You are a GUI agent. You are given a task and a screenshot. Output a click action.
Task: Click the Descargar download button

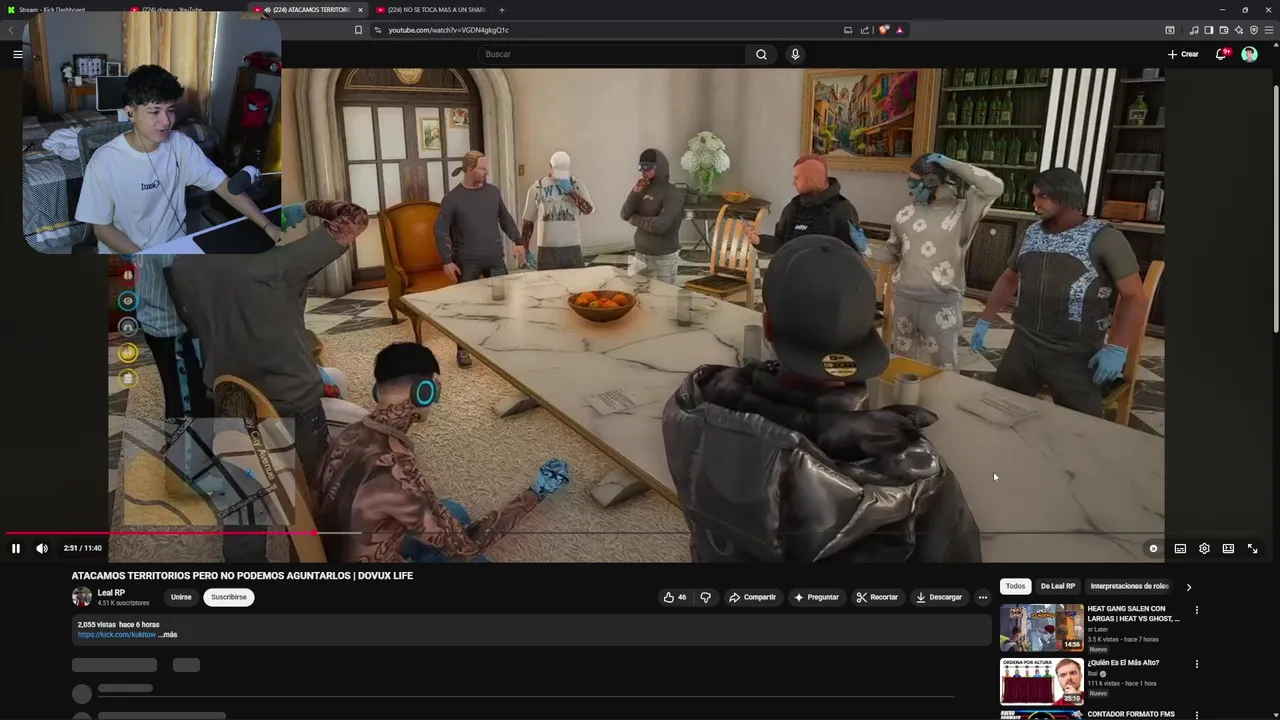939,597
